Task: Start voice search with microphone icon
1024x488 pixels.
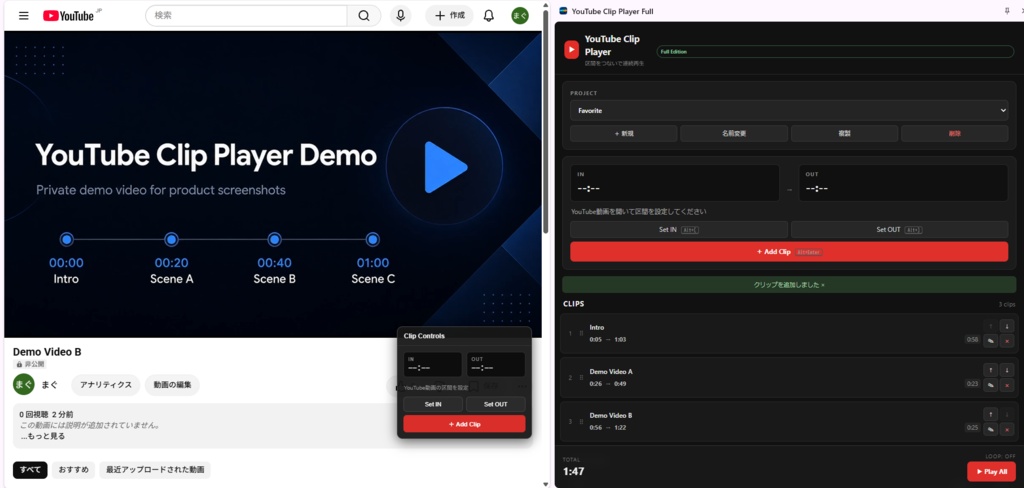Action: (x=400, y=16)
